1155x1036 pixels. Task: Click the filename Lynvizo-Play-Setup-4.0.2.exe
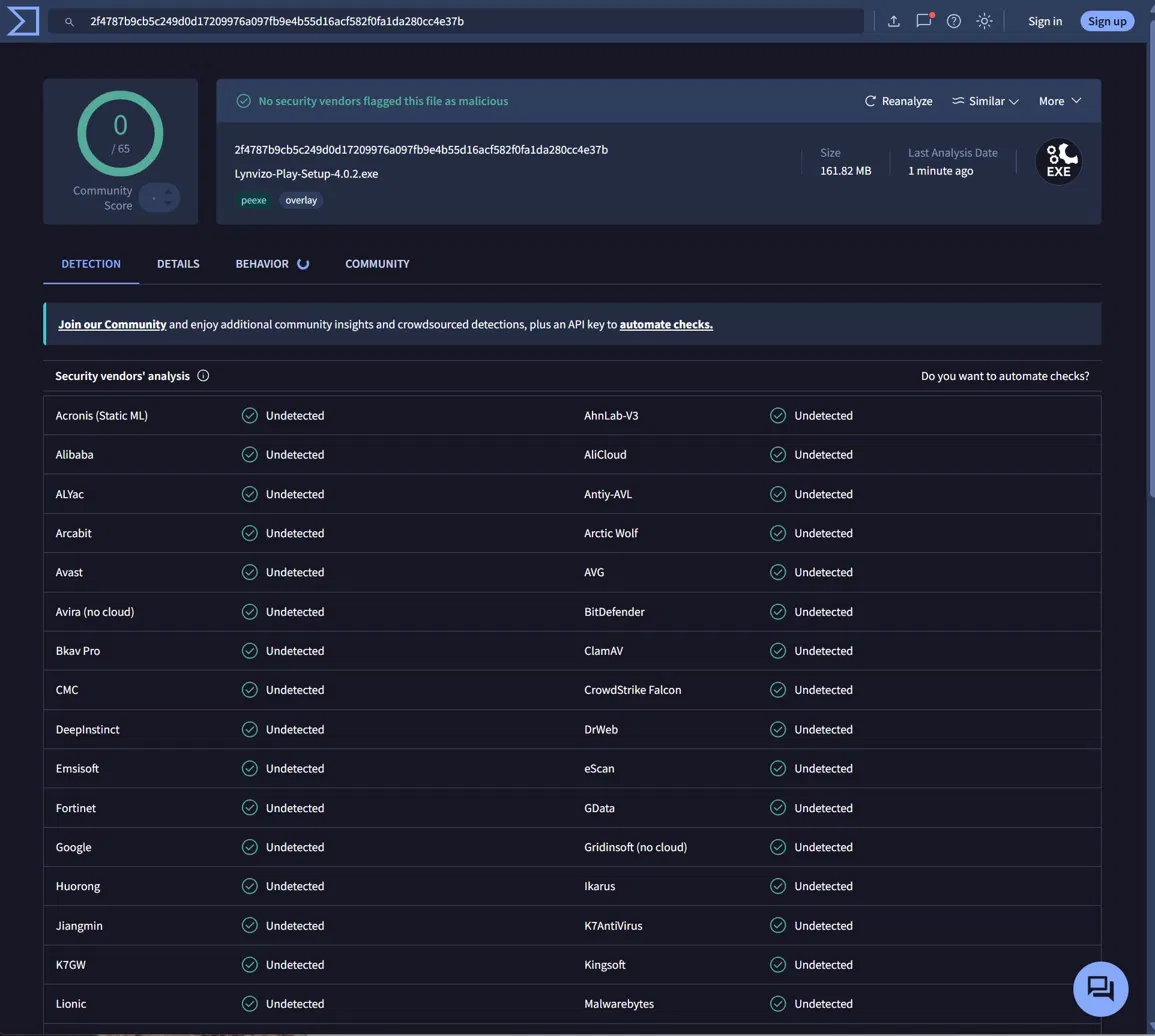[306, 174]
